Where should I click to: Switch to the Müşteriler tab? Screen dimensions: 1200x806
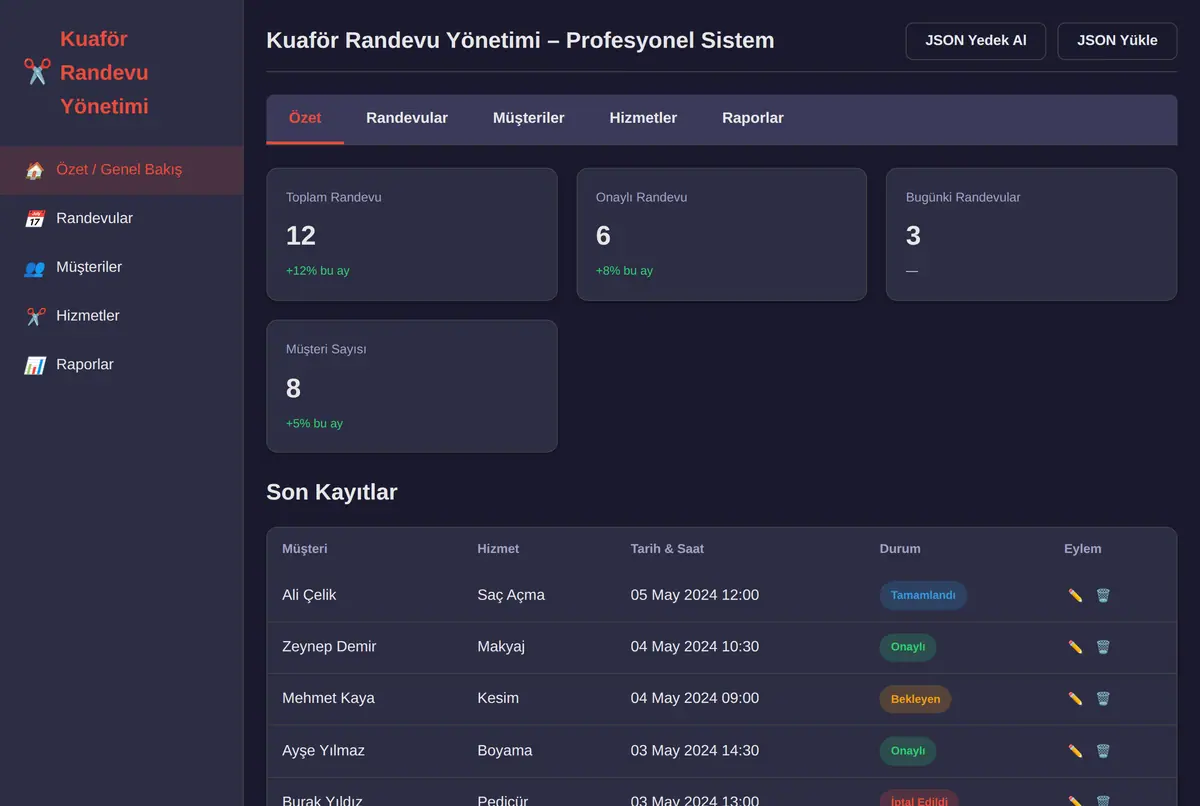click(529, 118)
